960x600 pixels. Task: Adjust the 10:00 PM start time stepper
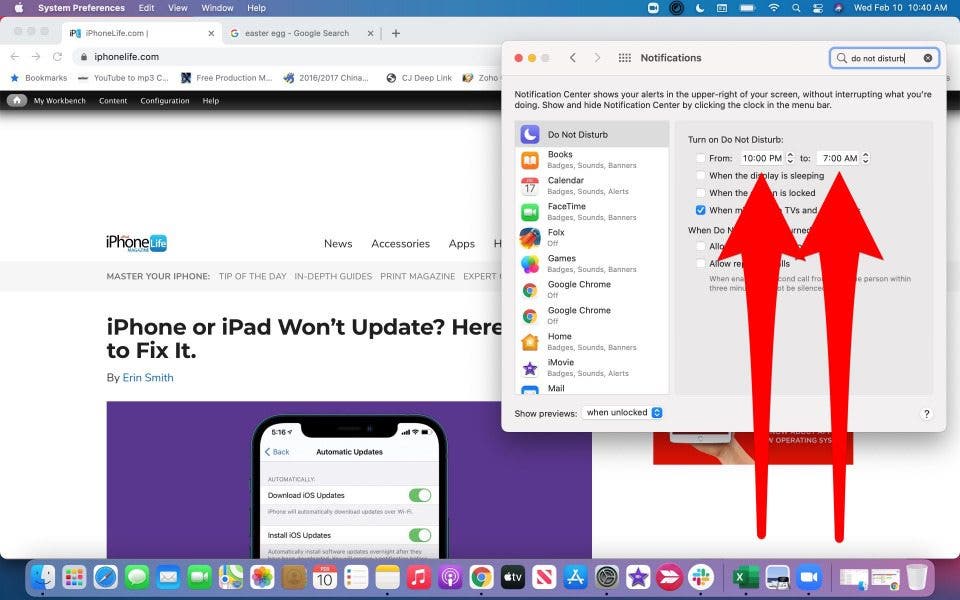790,158
